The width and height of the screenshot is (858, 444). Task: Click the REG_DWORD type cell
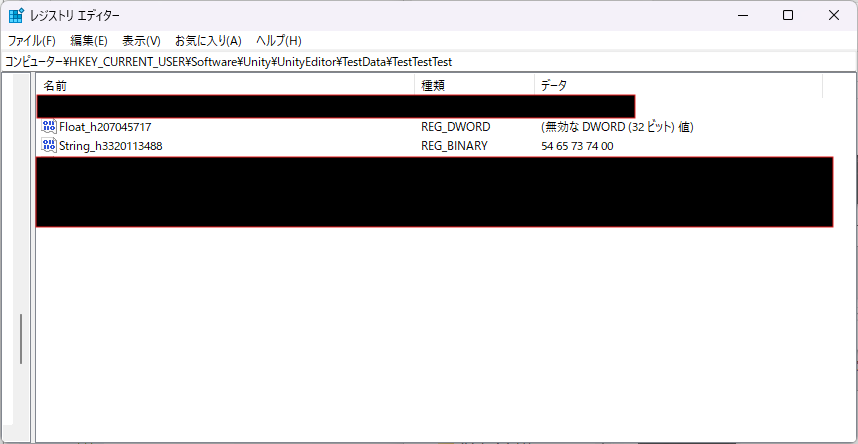pyautogui.click(x=455, y=127)
